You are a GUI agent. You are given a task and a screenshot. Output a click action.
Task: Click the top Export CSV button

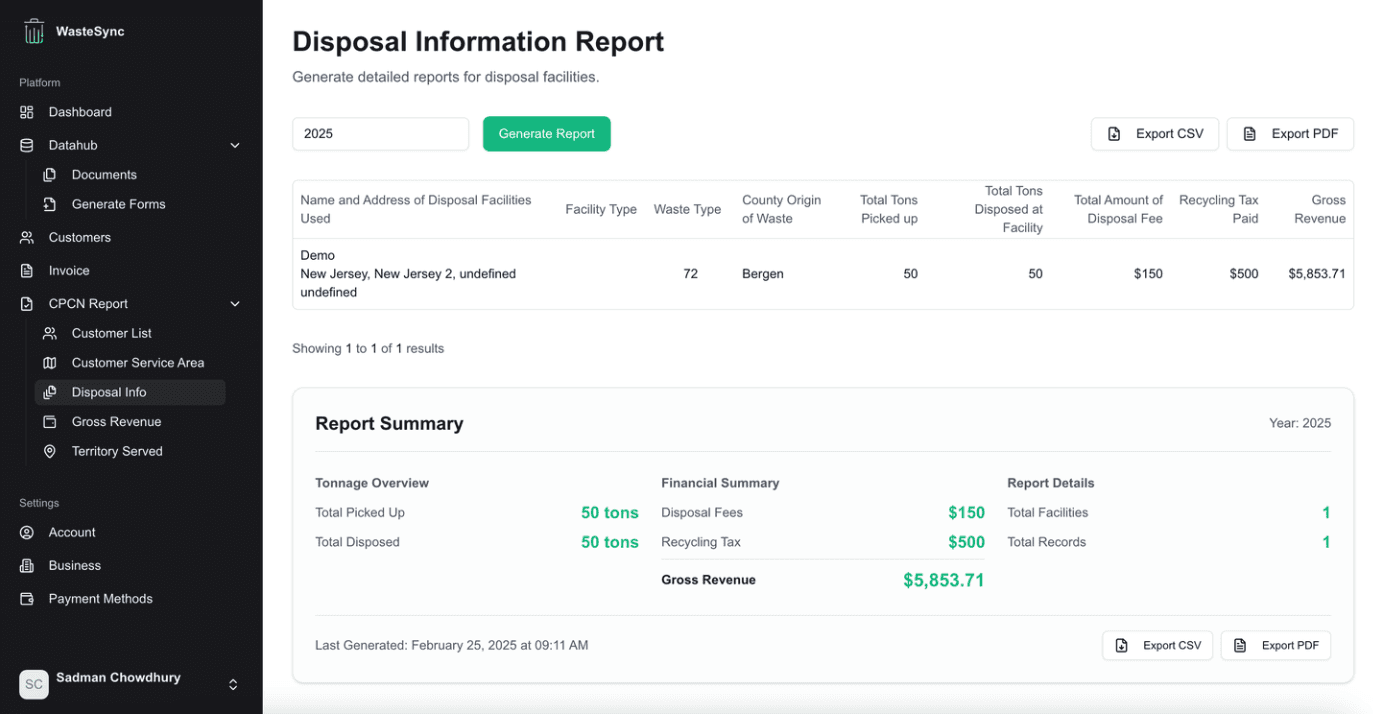click(x=1154, y=134)
